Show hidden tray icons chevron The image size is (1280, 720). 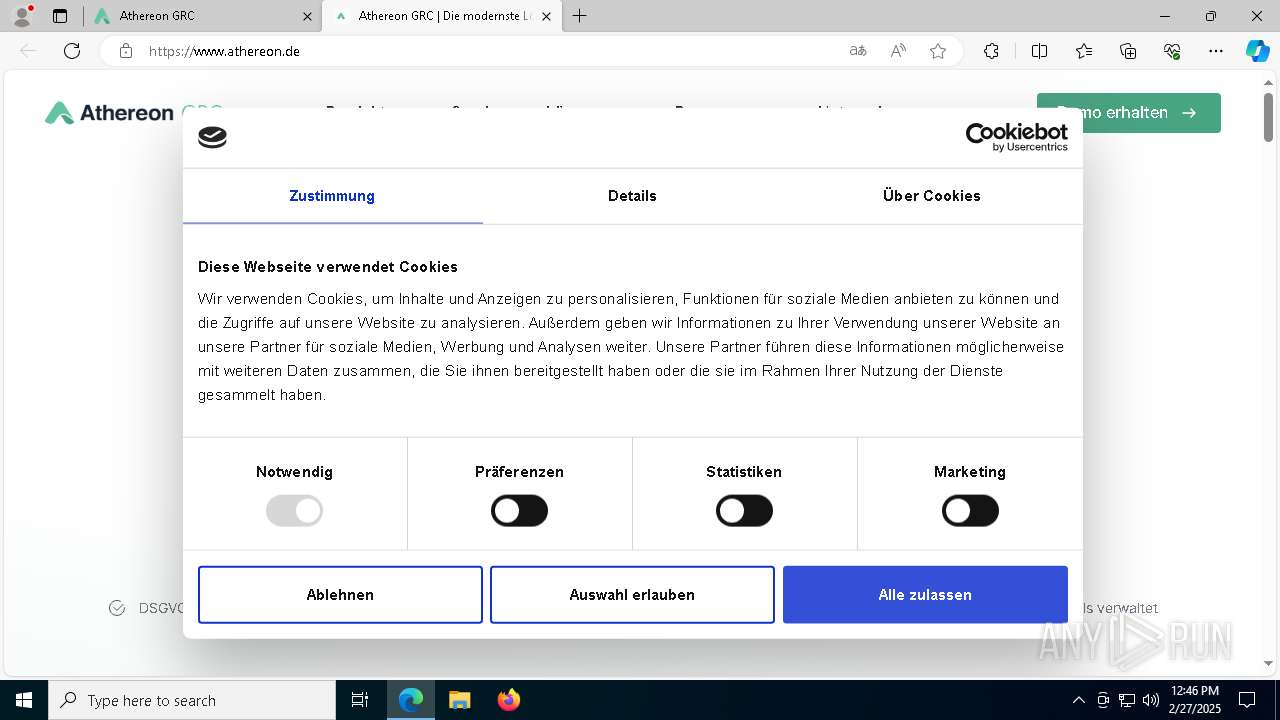point(1078,700)
